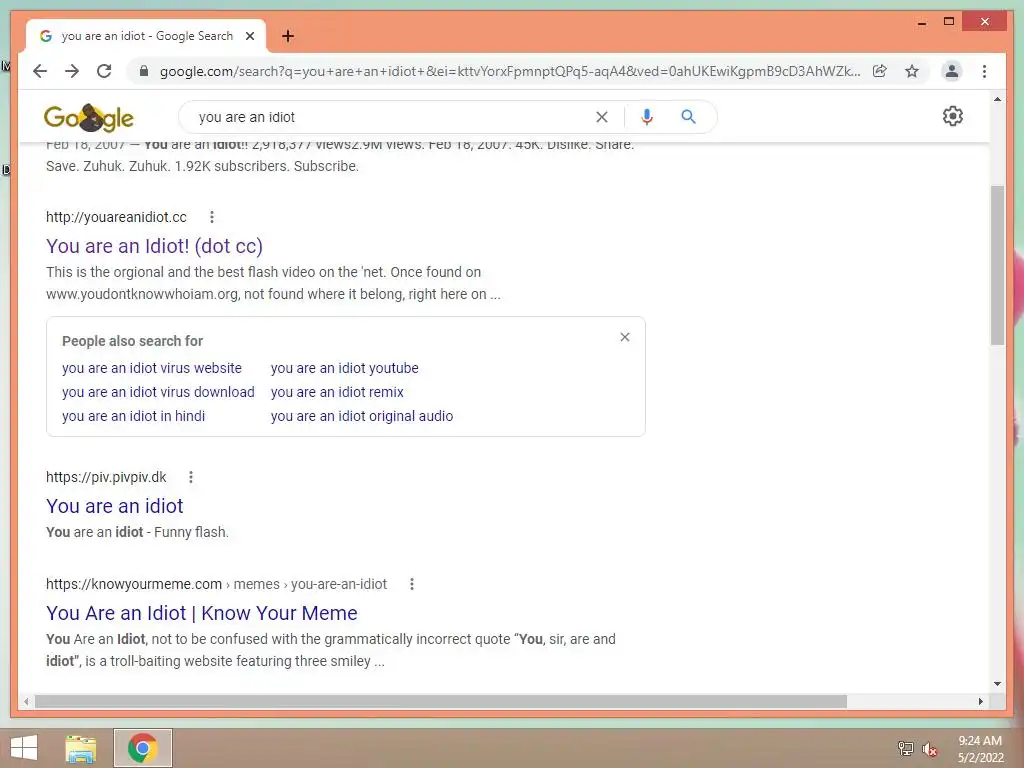Open the muted volume tray icon
The width and height of the screenshot is (1024, 768).
(929, 748)
